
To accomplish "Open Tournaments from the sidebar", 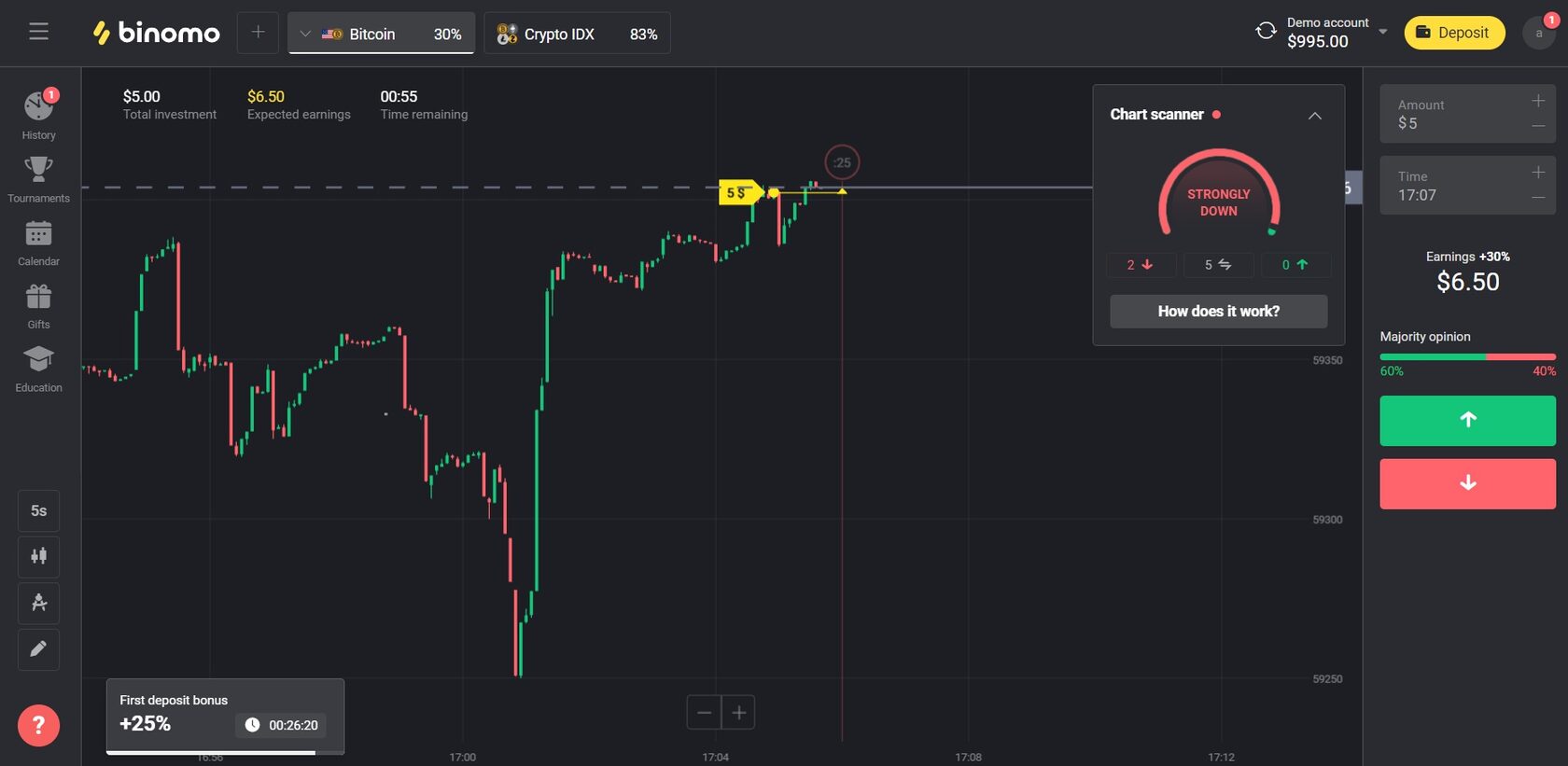I will pyautogui.click(x=38, y=179).
